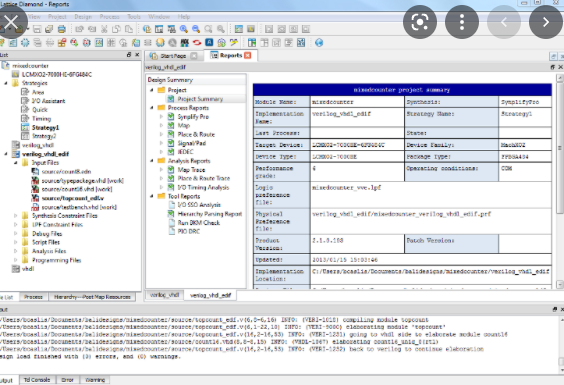This screenshot has width=564, height=385.
Task: Click the Zoom In magnifier icon
Action: (183, 29)
